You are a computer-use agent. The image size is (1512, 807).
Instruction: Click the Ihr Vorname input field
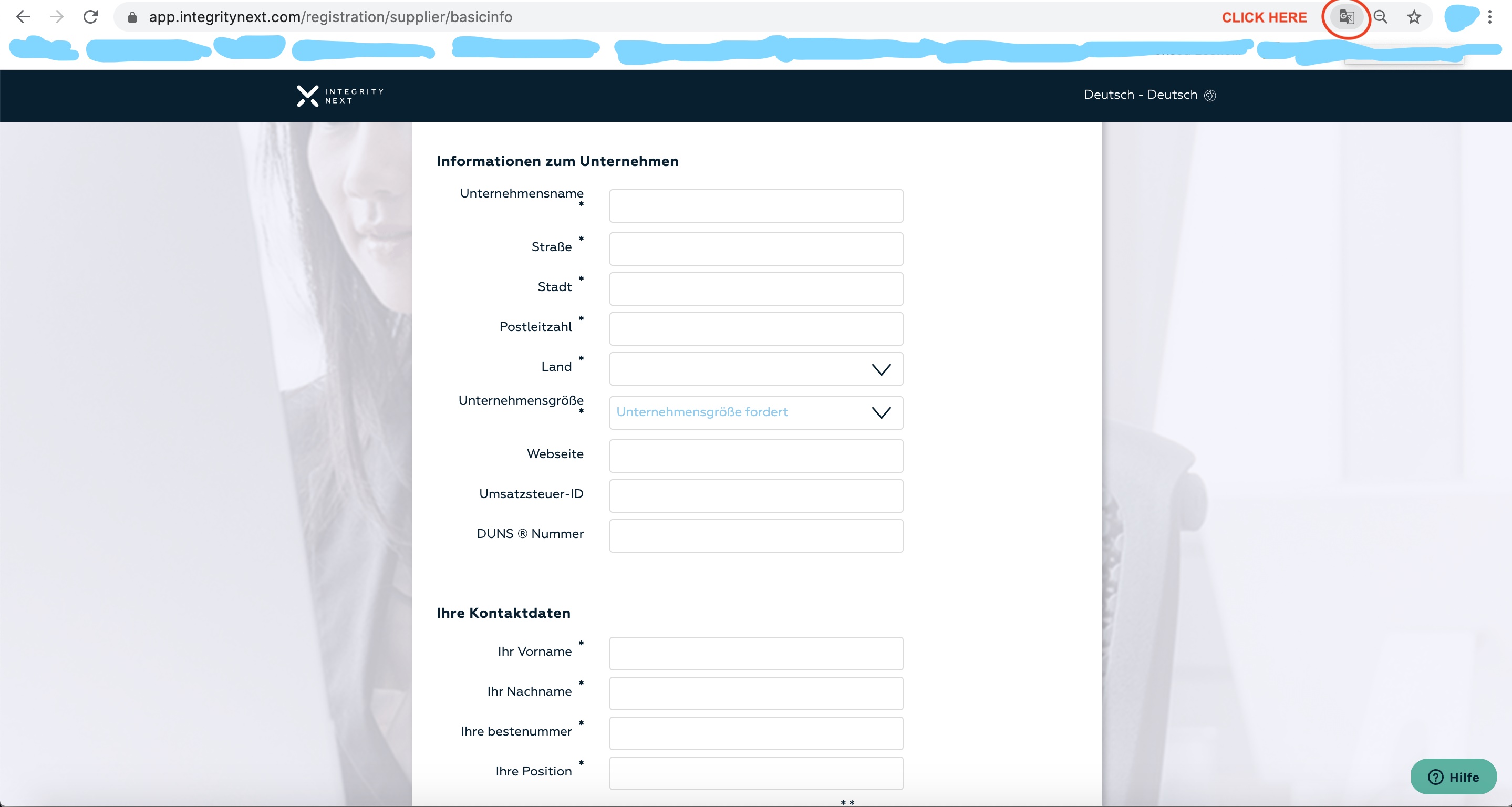[x=756, y=654]
